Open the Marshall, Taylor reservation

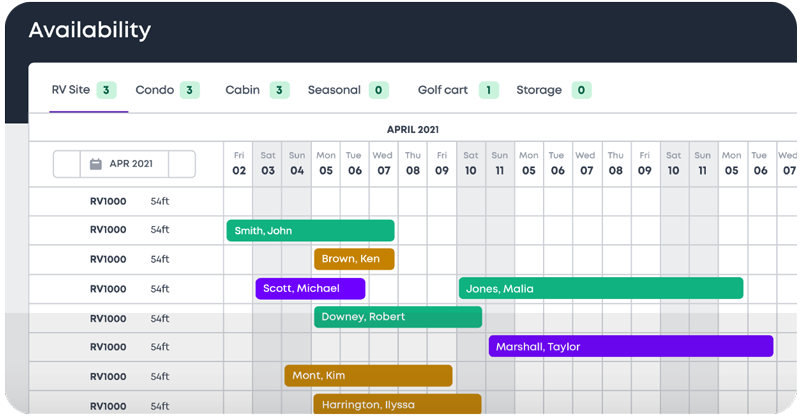[x=631, y=346]
